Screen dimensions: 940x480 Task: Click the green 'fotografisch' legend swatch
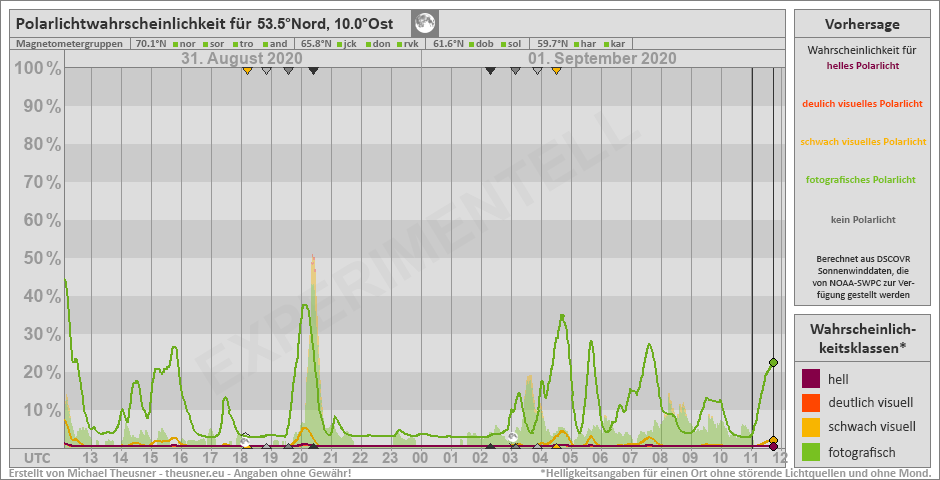point(811,450)
